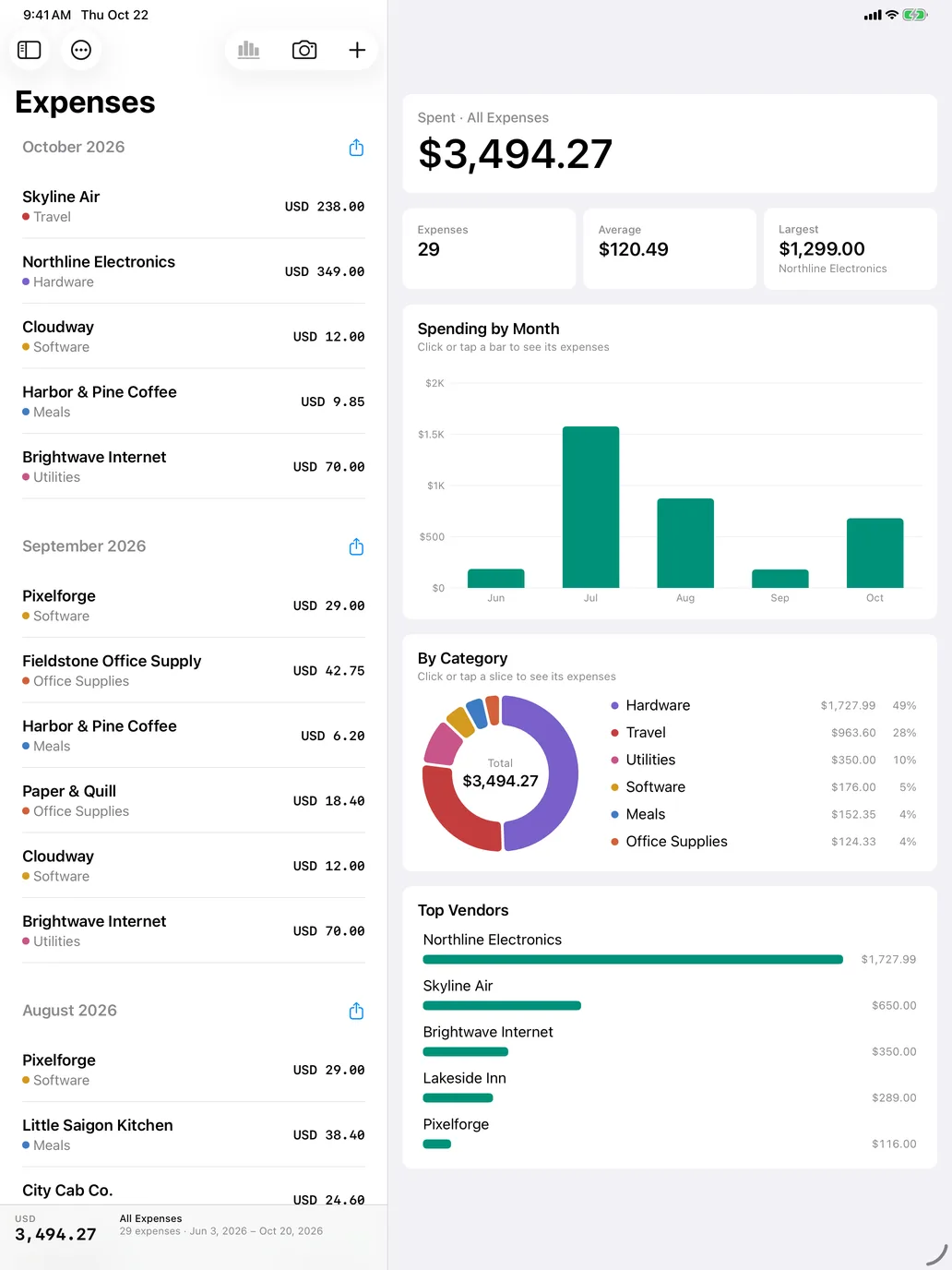Click the Brightwave Internet top vendor bar
Viewport: 952px width, 1270px height.
click(466, 1052)
